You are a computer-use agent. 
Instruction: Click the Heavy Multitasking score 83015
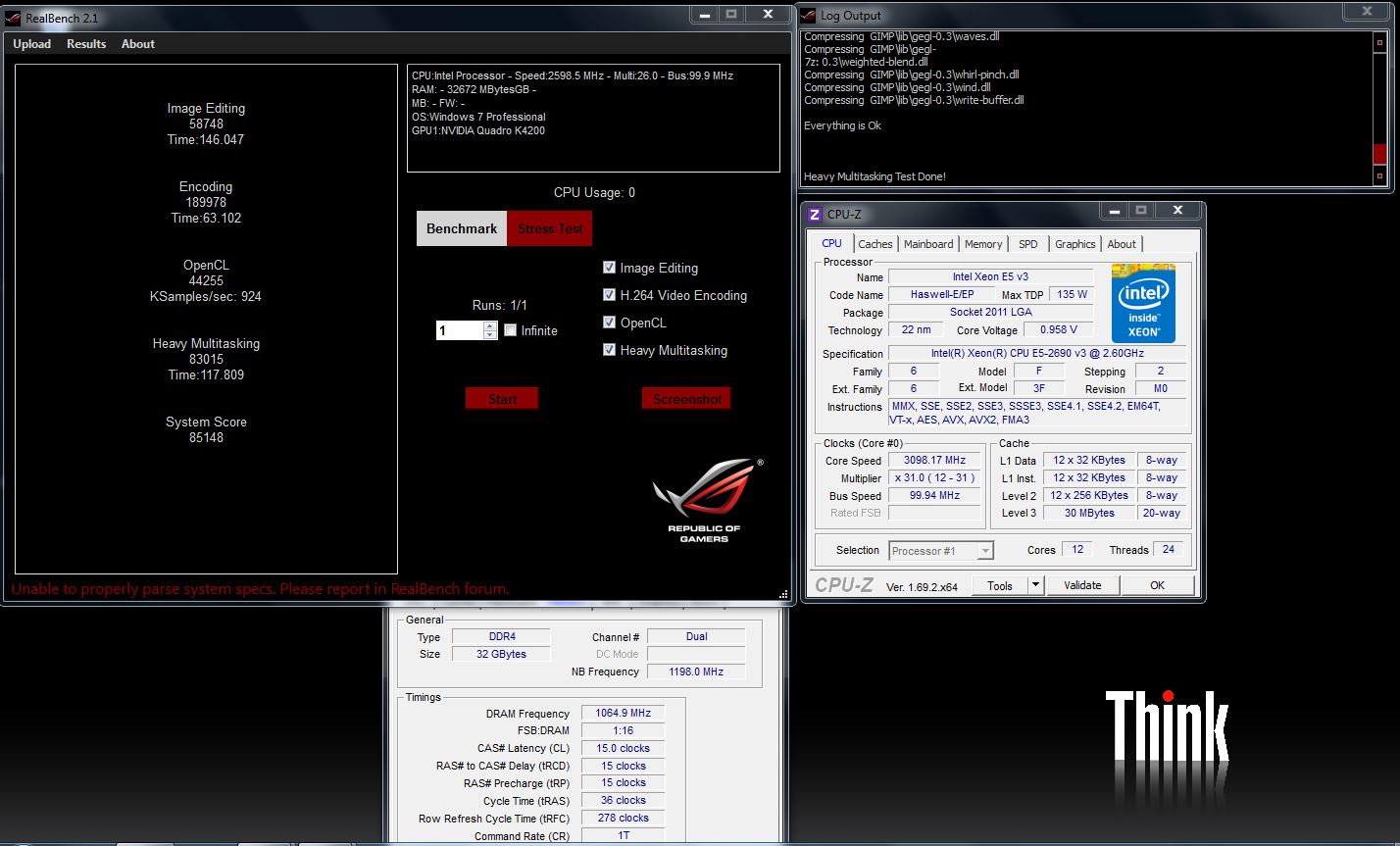206,360
